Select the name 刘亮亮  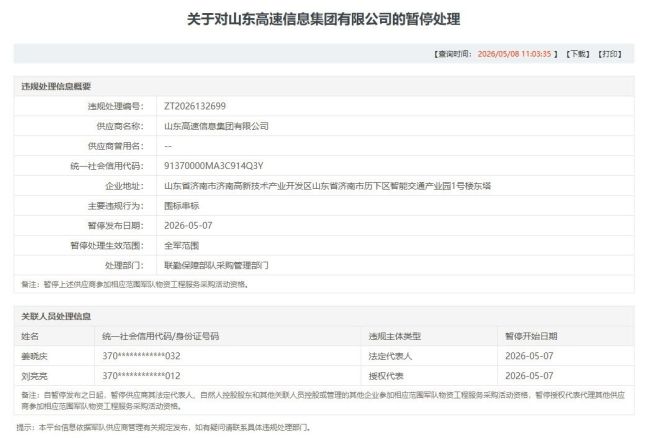coord(34,376)
